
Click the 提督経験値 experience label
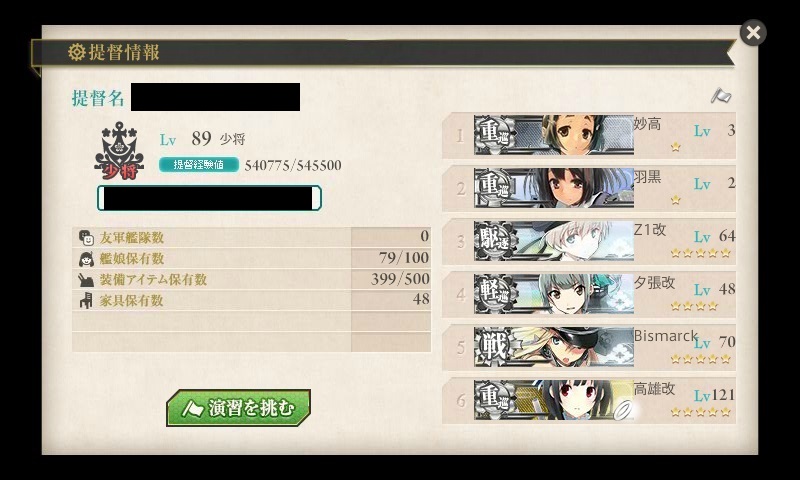pos(199,165)
